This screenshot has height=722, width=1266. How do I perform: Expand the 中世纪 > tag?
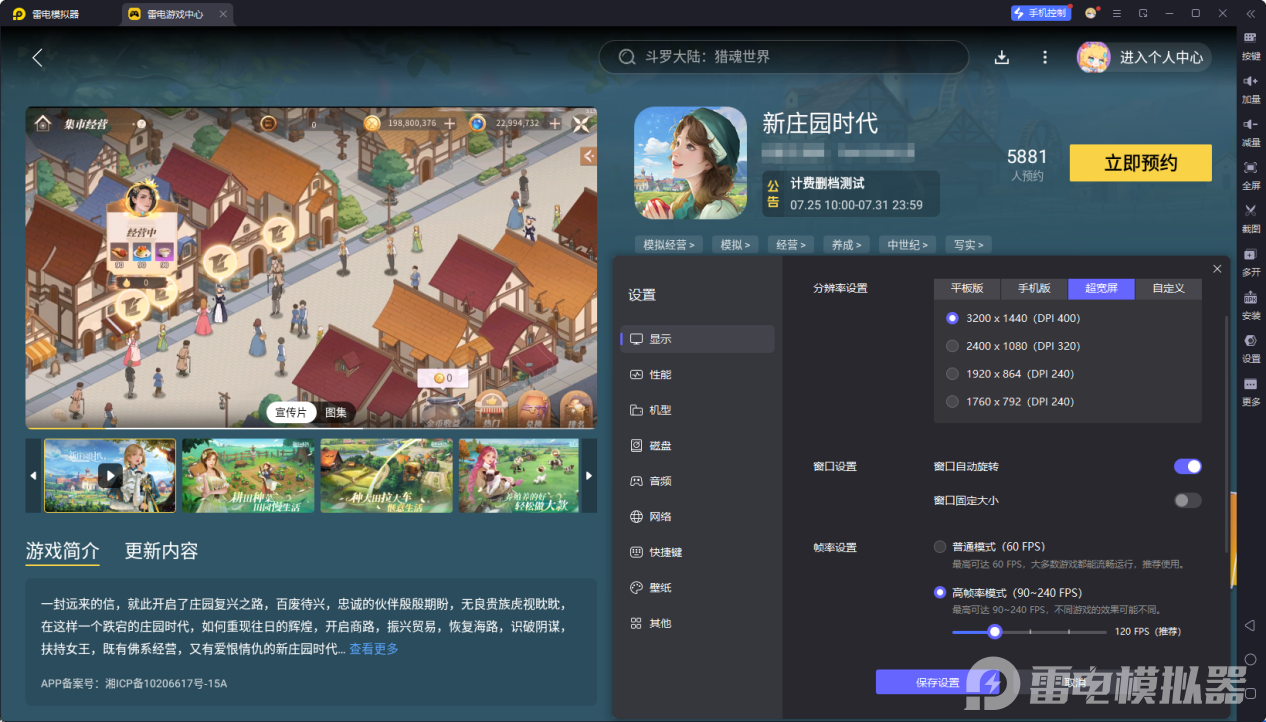pos(908,244)
